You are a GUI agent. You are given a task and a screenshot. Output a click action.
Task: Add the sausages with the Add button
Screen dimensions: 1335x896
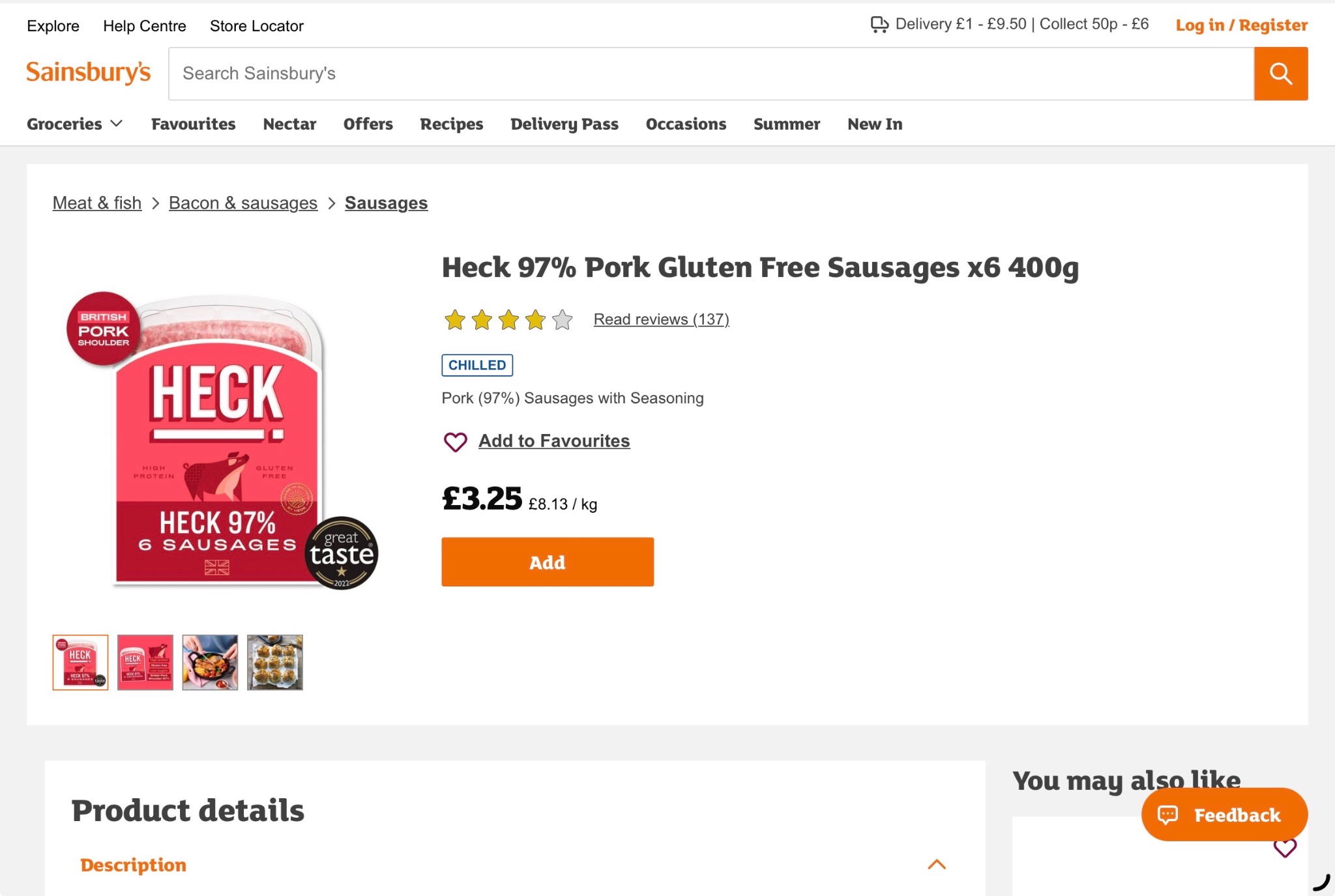548,562
